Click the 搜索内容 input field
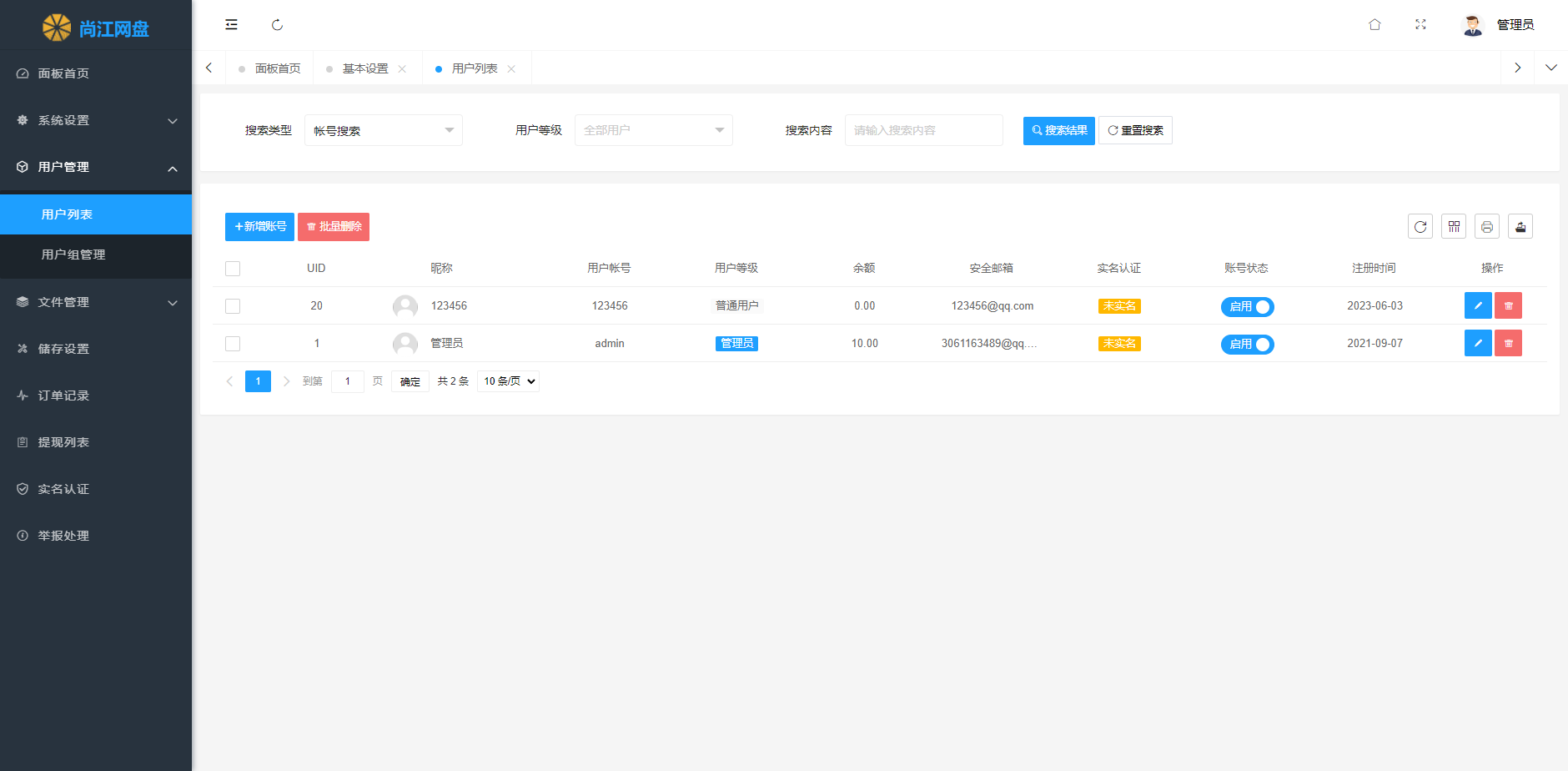The width and height of the screenshot is (1568, 771). click(923, 131)
